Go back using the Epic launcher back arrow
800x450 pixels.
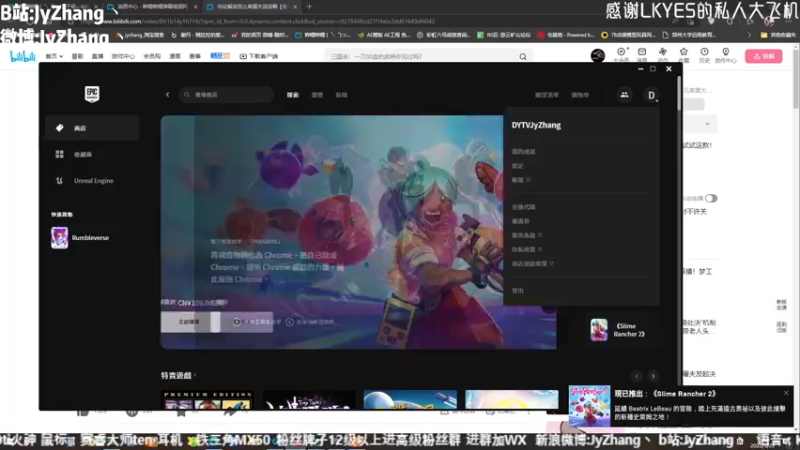click(167, 95)
